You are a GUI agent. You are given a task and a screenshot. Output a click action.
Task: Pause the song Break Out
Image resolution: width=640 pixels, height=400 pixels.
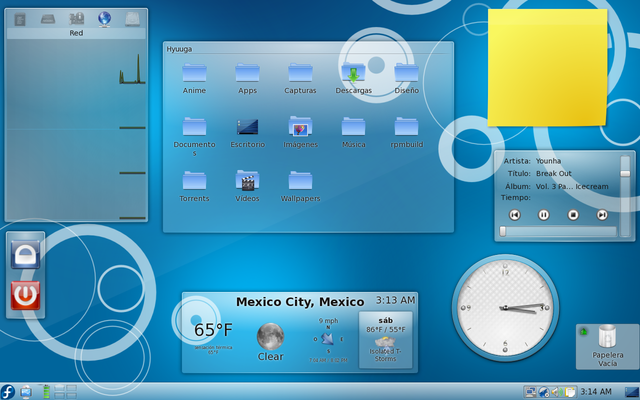click(x=544, y=215)
